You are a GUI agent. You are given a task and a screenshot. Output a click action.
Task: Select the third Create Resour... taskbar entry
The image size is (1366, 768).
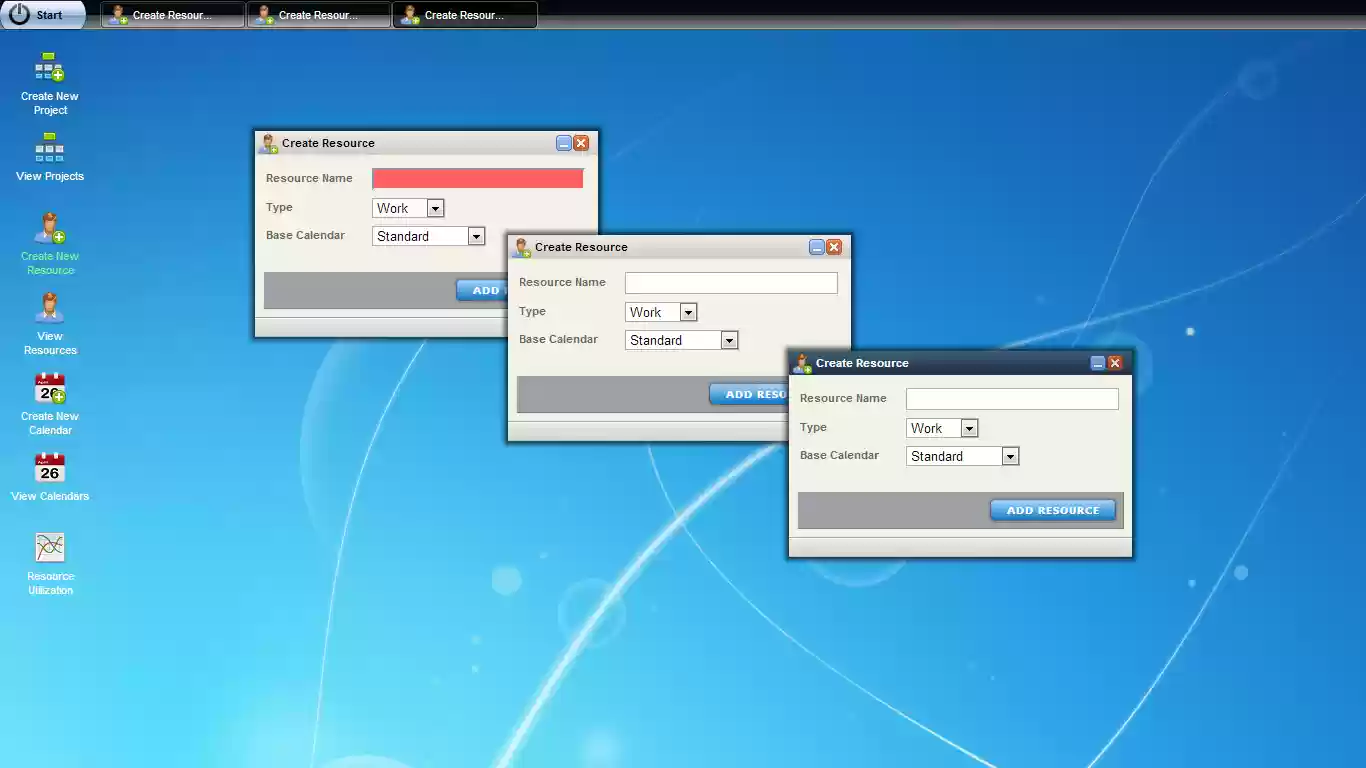[x=464, y=14]
